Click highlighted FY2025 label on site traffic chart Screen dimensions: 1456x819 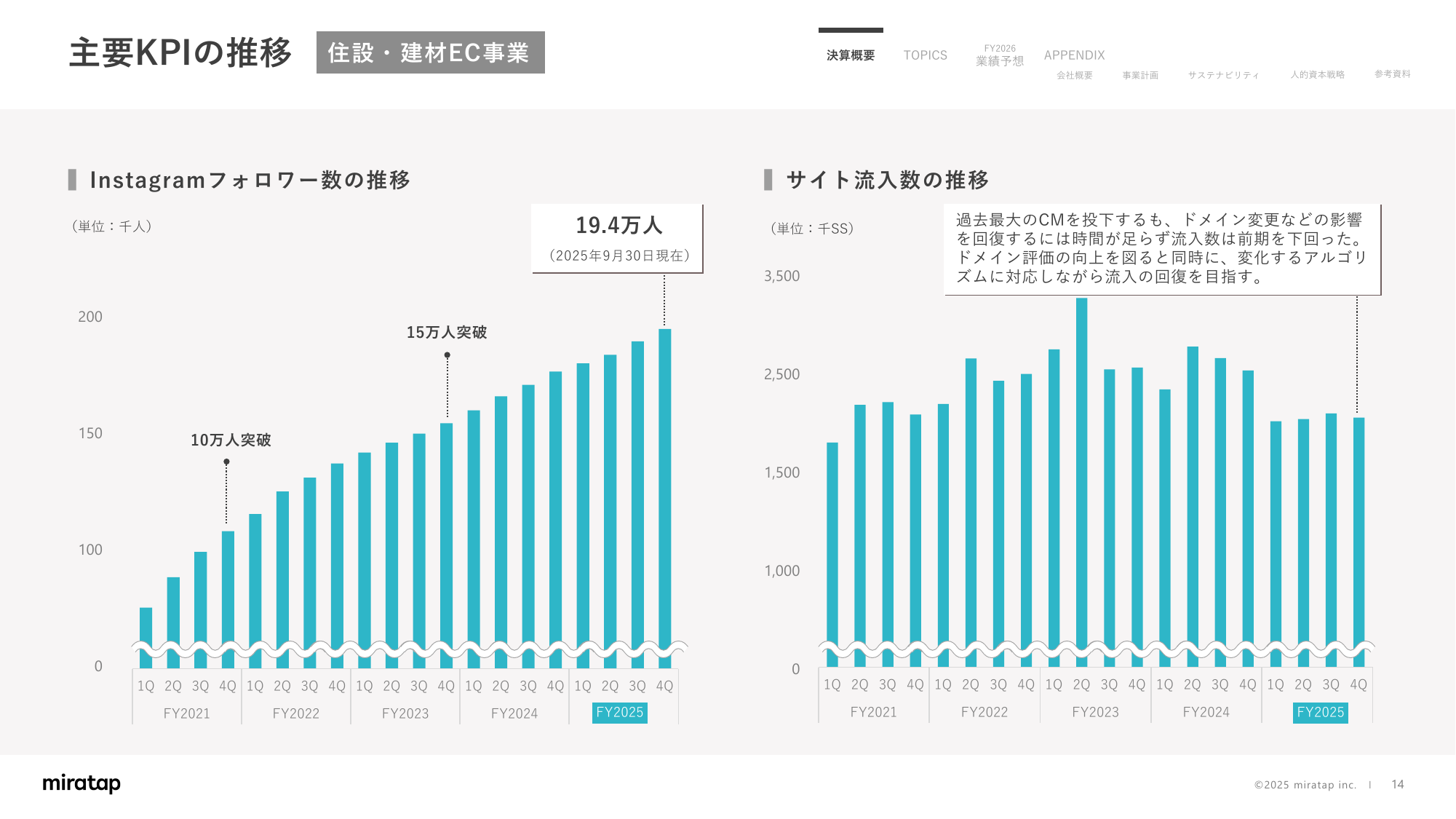point(1320,713)
